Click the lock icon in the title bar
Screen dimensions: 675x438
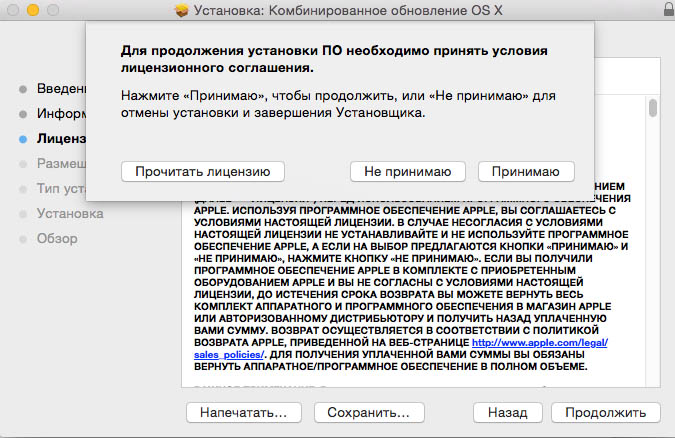click(x=669, y=9)
